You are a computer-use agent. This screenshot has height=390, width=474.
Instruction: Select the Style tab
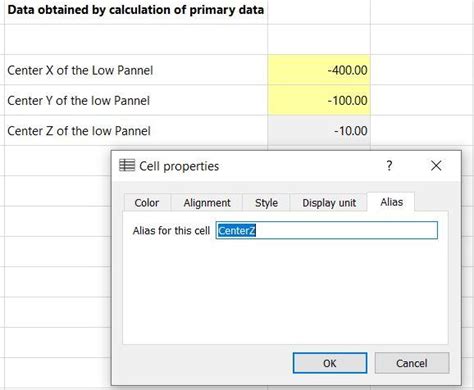(x=266, y=203)
